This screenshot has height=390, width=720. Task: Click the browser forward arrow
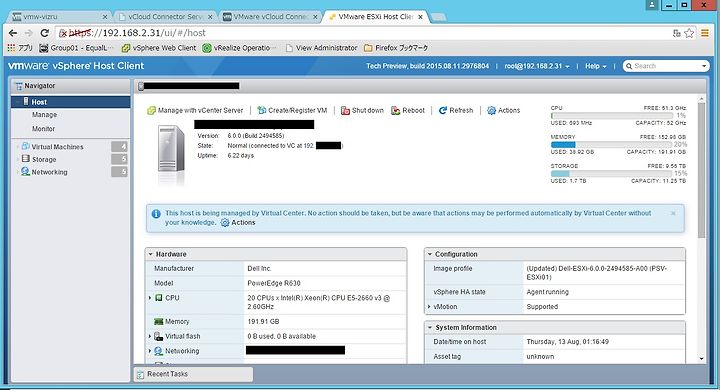coord(28,33)
